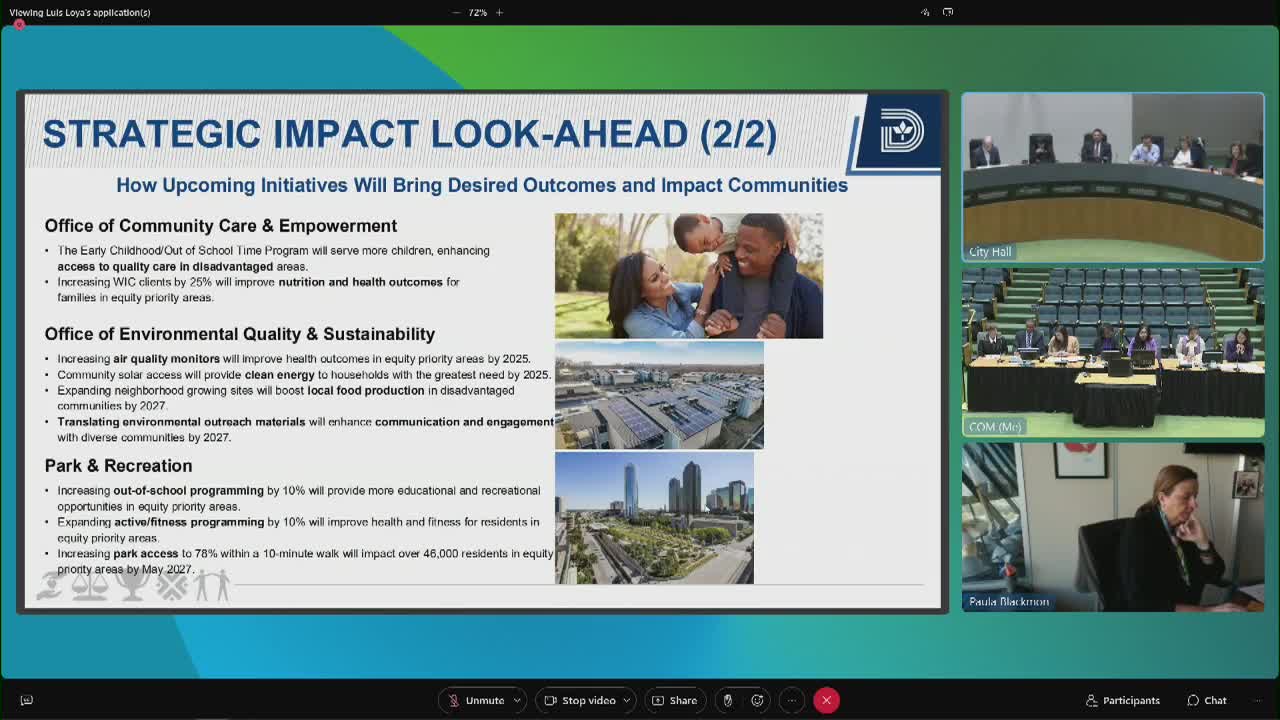This screenshot has width=1280, height=720.
Task: Click the annotate icon in the top bar
Action: click(x=925, y=12)
